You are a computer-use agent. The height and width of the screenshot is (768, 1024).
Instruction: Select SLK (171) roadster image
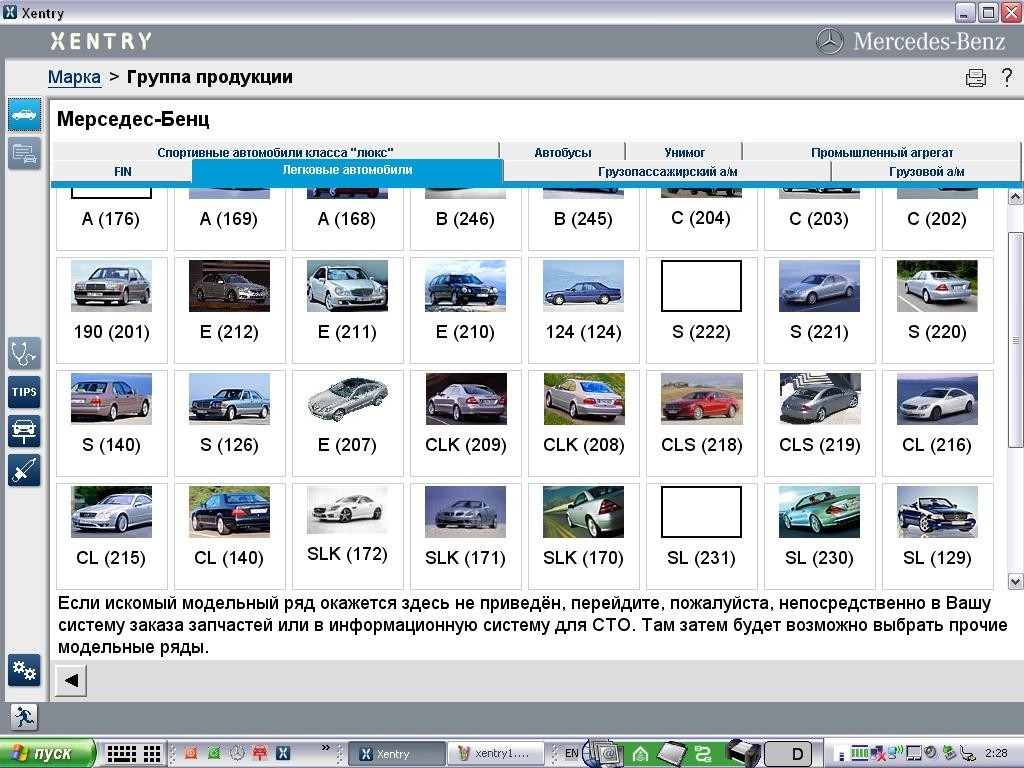pos(466,512)
